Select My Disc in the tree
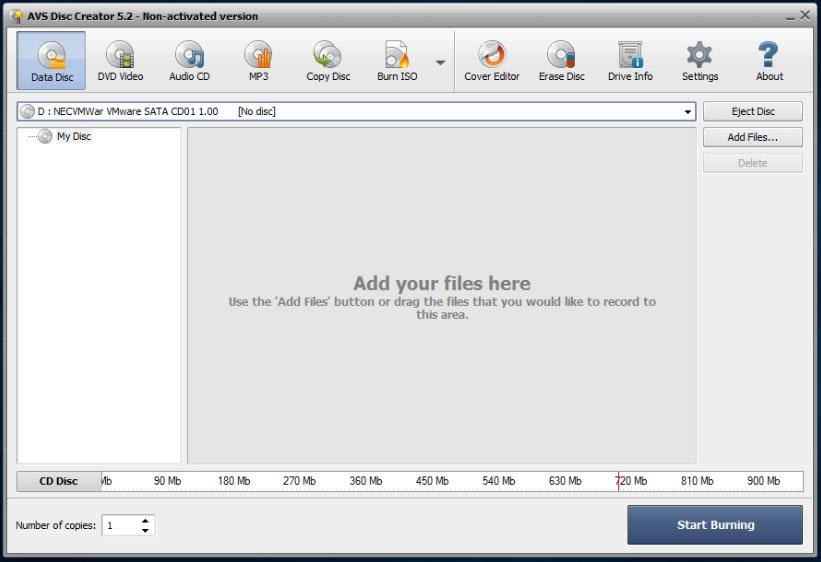 pos(74,136)
